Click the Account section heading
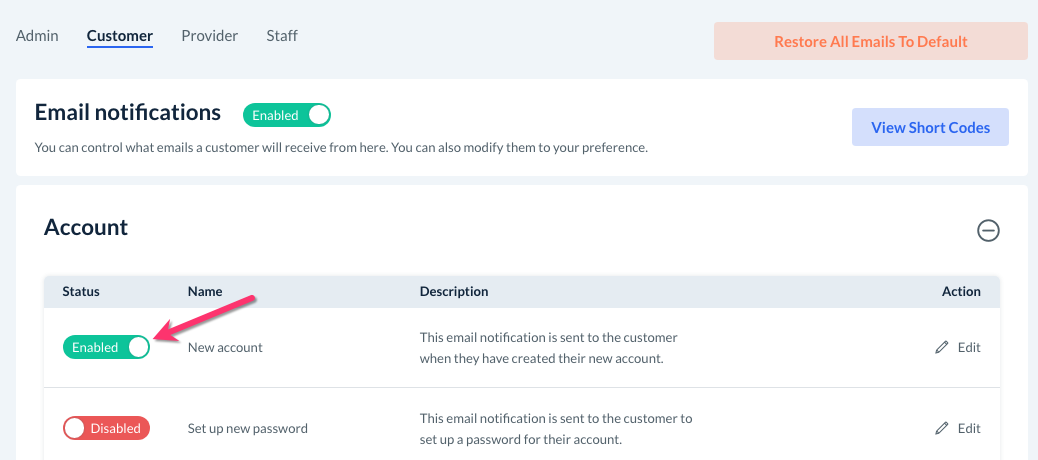This screenshot has height=460, width=1038. point(86,227)
